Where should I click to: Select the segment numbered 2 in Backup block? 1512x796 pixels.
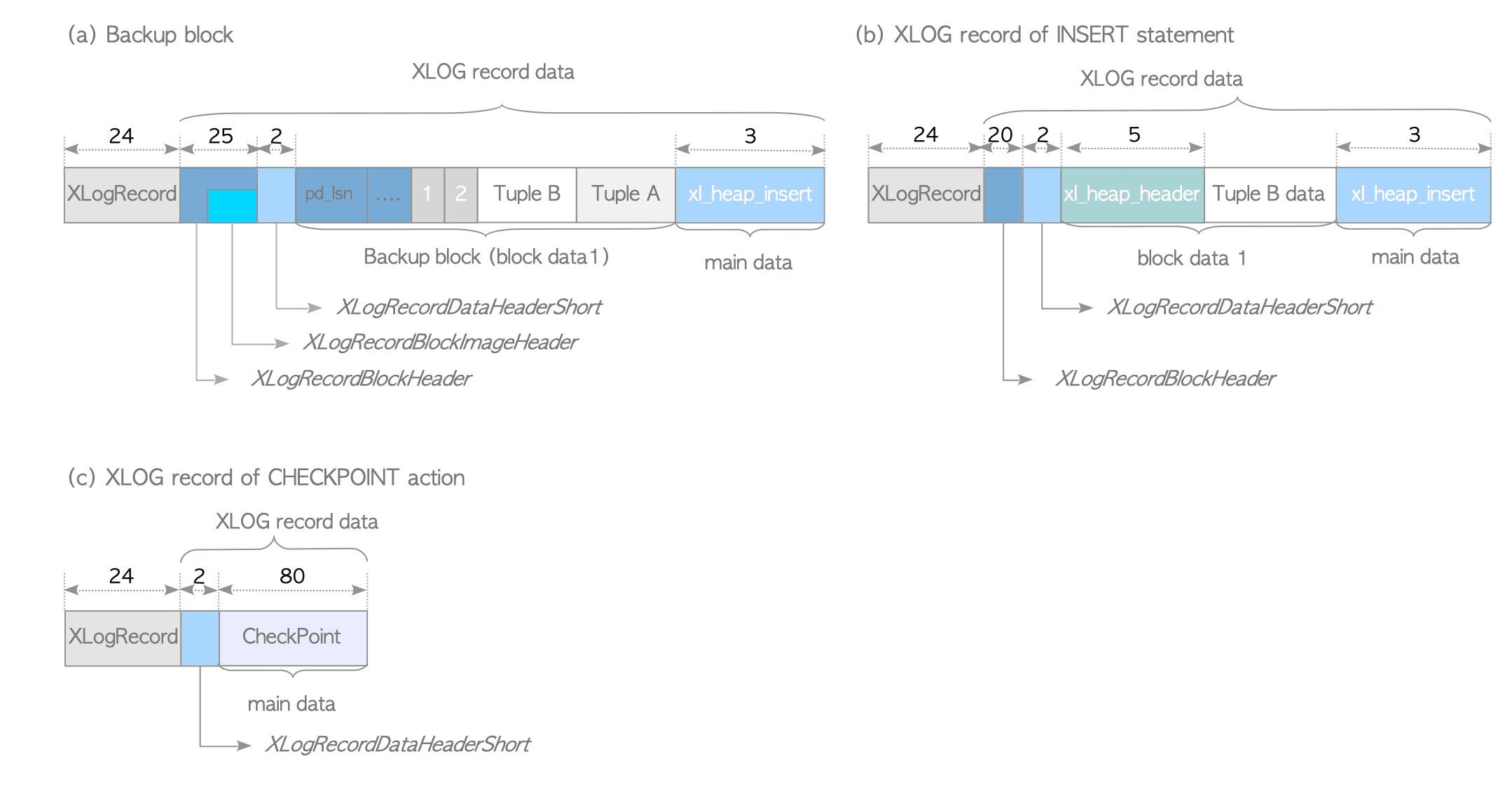tap(461, 195)
